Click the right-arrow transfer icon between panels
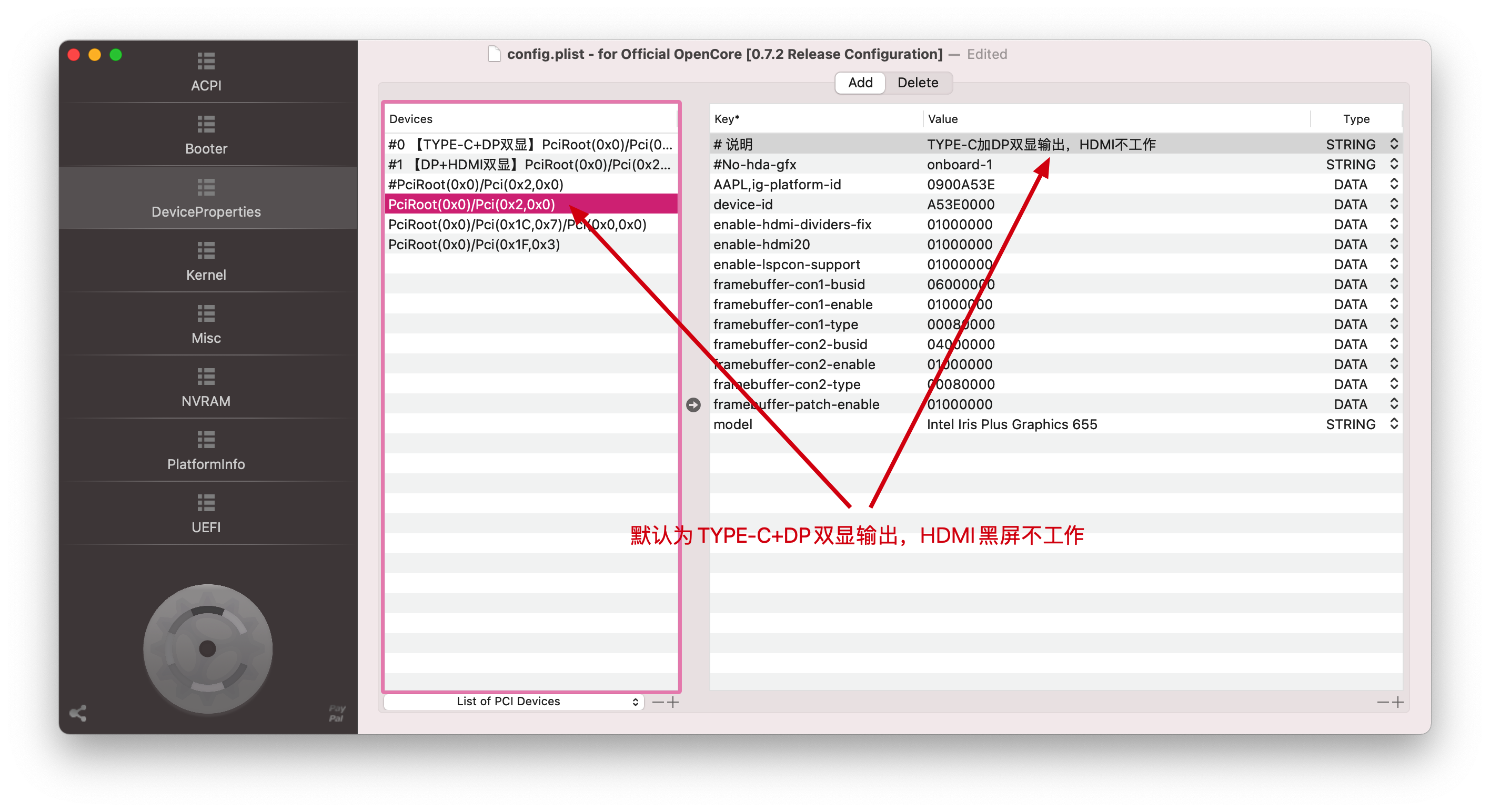 tap(693, 405)
